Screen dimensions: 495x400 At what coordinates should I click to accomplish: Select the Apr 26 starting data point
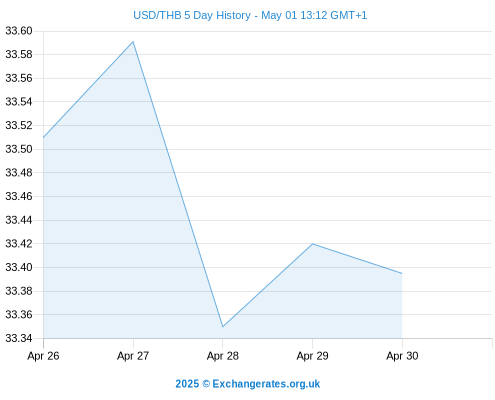coord(44,137)
